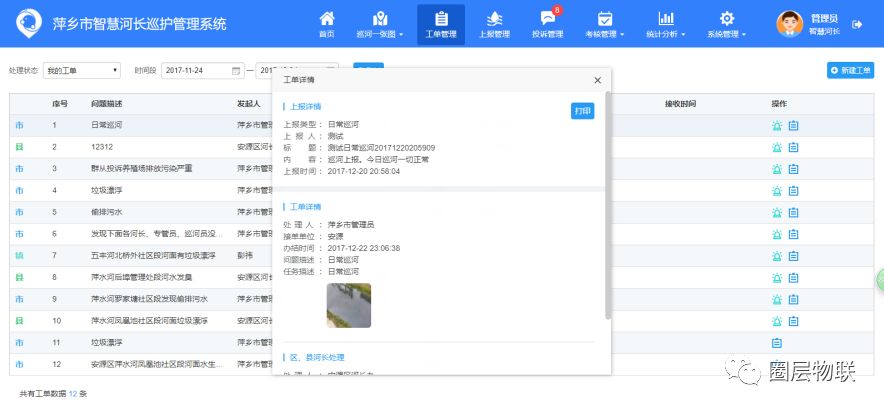
Task: Click the 萍水河后埠管理处段河水发臭 cell
Action: [x=142, y=277]
